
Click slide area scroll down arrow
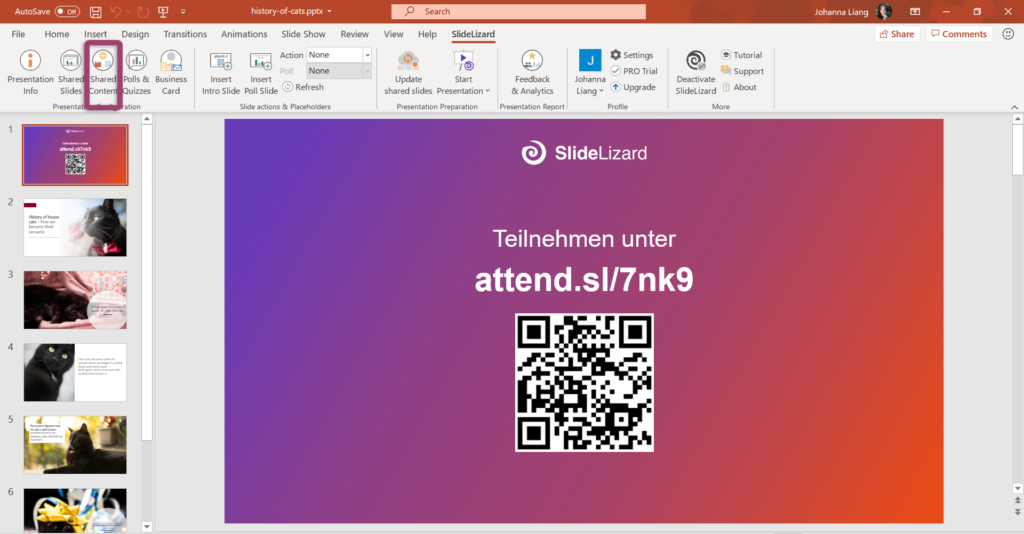[x=1017, y=488]
